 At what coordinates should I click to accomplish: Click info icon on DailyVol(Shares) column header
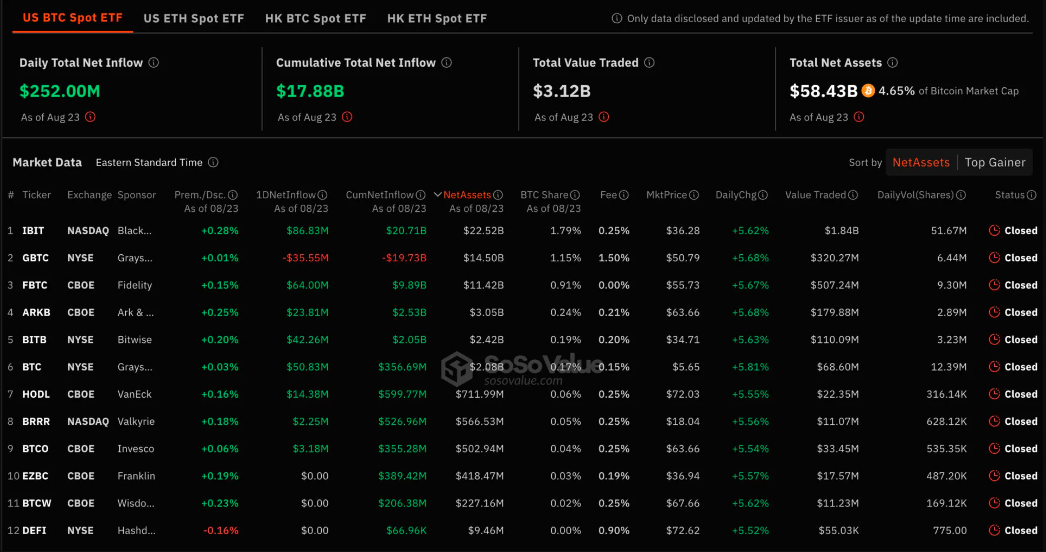(x=961, y=195)
